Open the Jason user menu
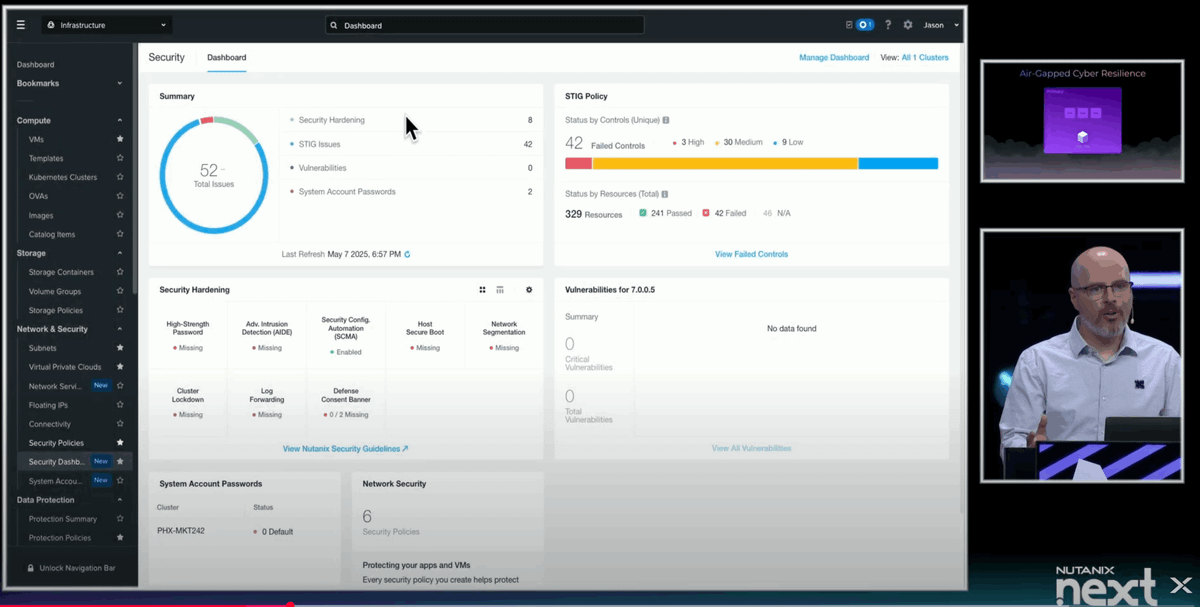 click(941, 25)
